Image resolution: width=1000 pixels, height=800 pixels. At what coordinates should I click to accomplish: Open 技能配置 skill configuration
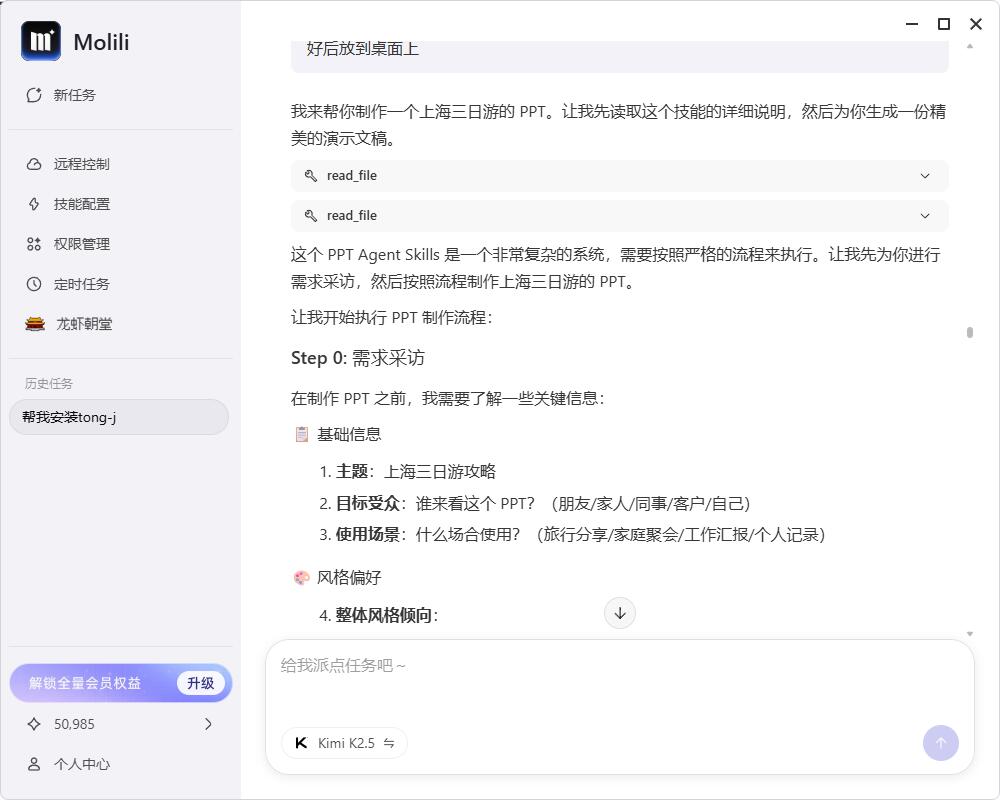tap(81, 204)
